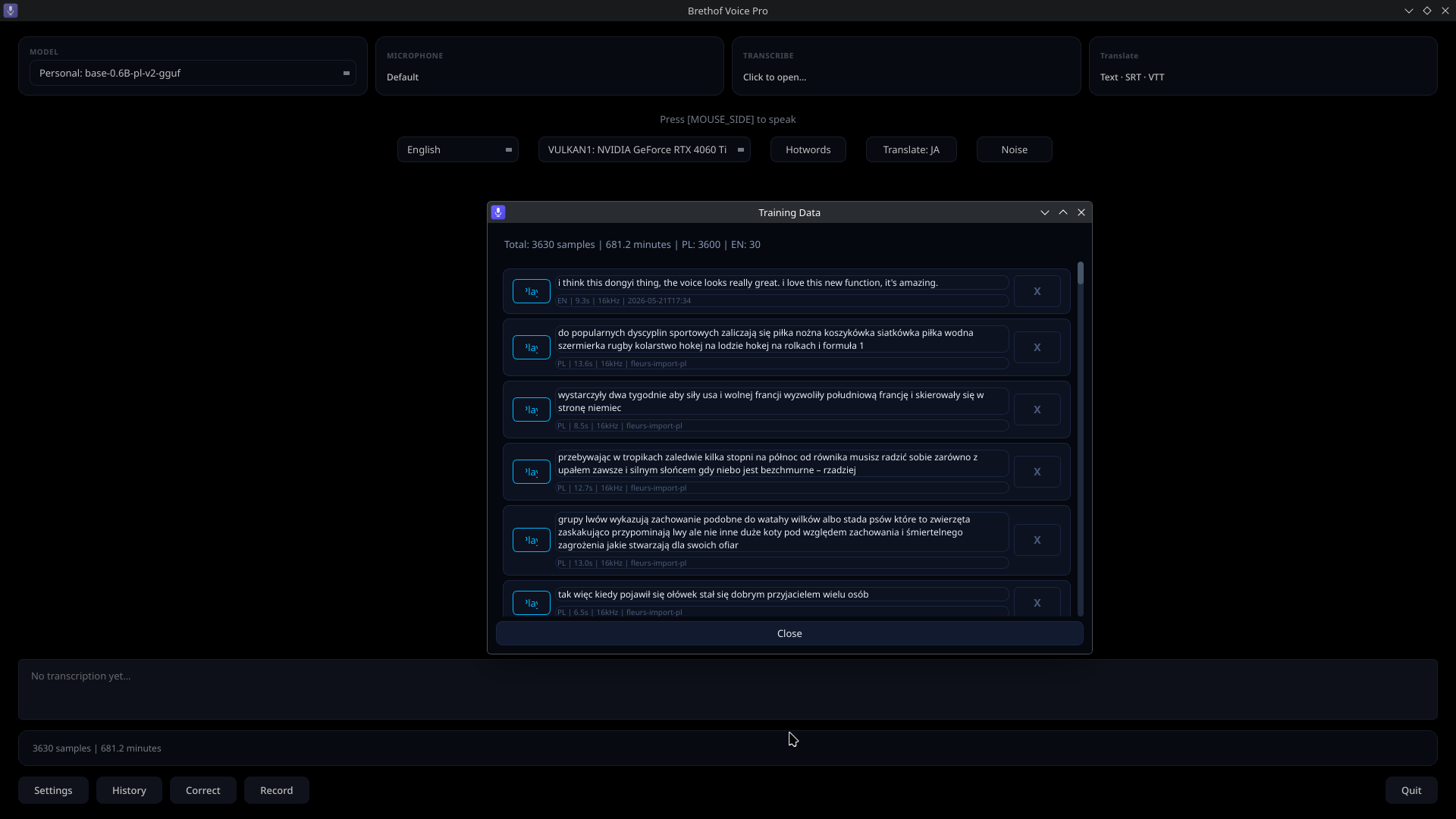Play the 'wystarczyły dwa tygodnie' sample
Image resolution: width=1456 pixels, height=819 pixels.
531,409
